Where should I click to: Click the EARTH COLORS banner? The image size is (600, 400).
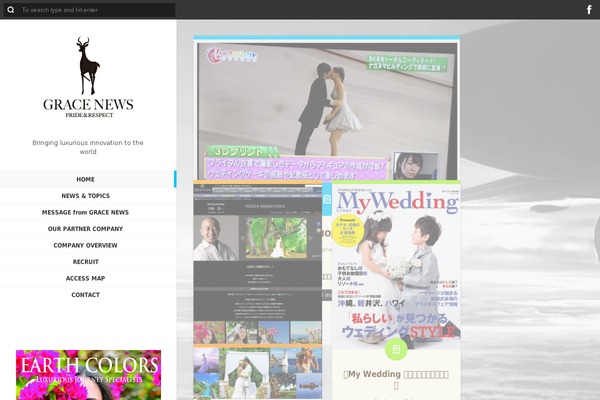point(88,375)
